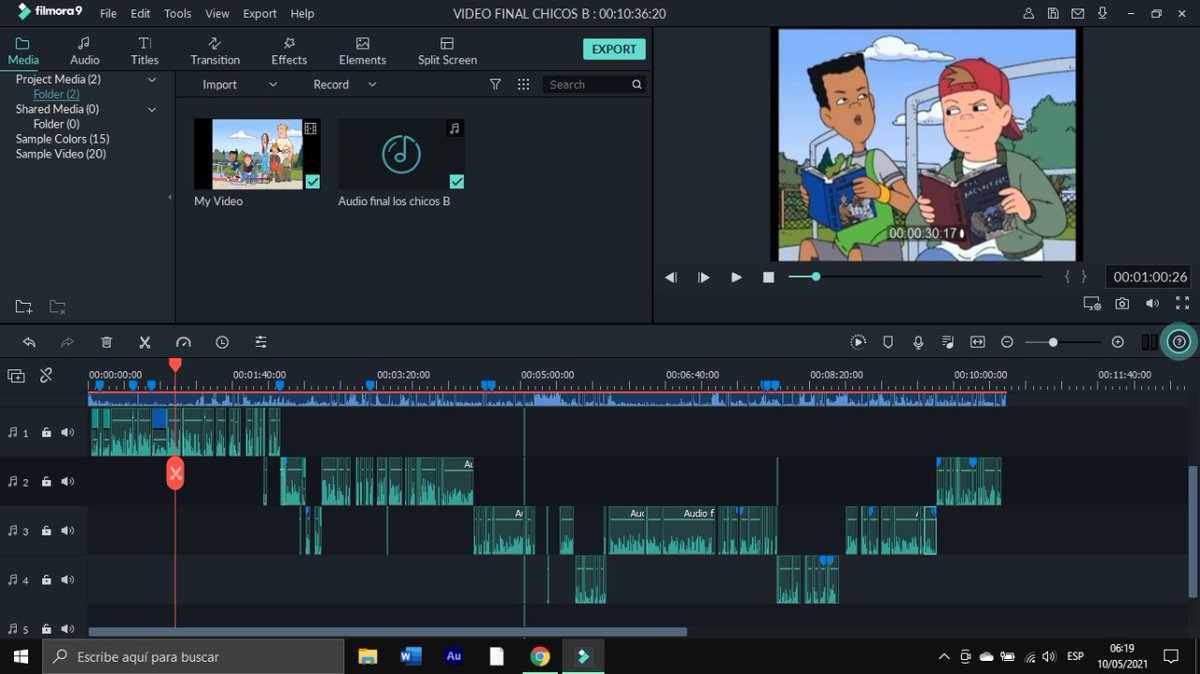1200x674 pixels.
Task: Click the add new folder icon
Action: point(24,307)
